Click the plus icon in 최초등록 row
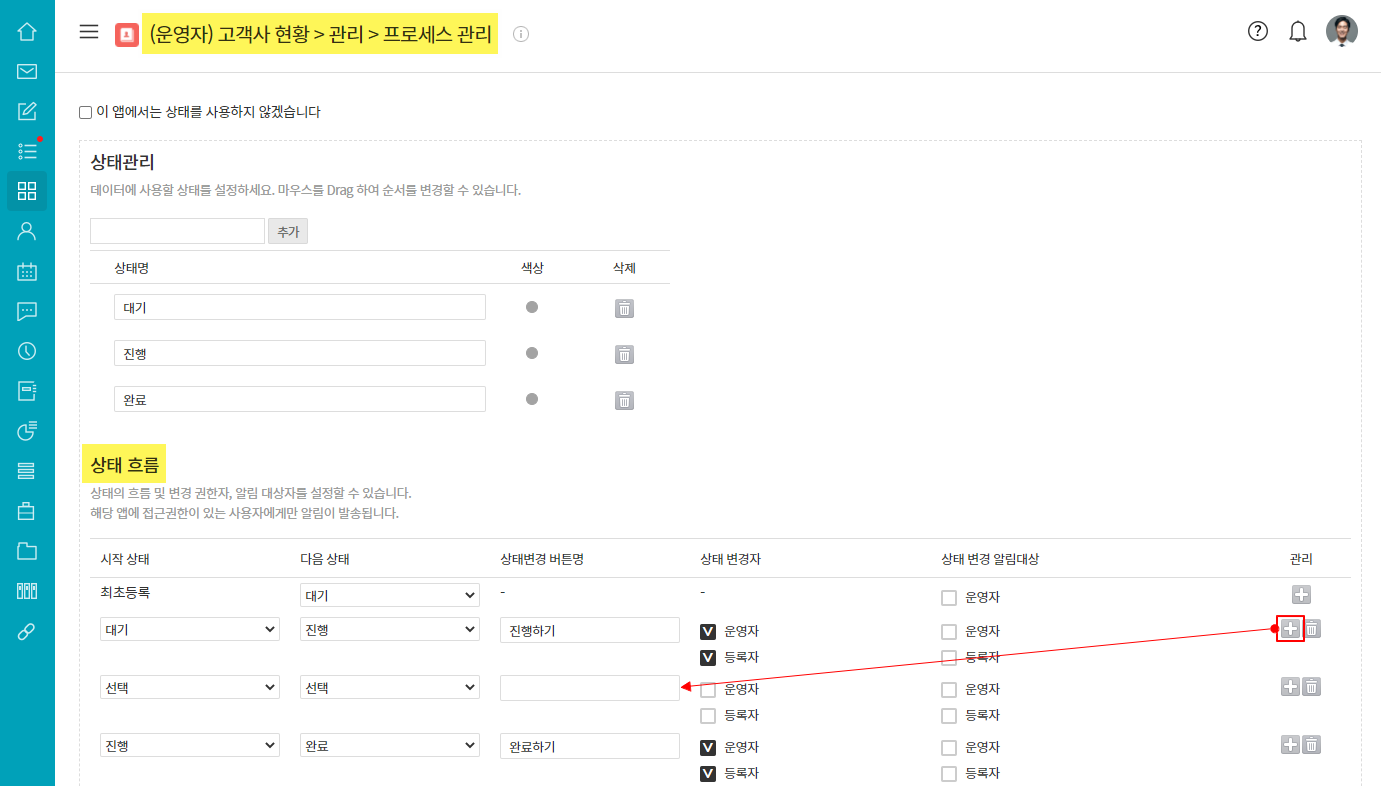This screenshot has height=786, width=1381. coord(1301,595)
